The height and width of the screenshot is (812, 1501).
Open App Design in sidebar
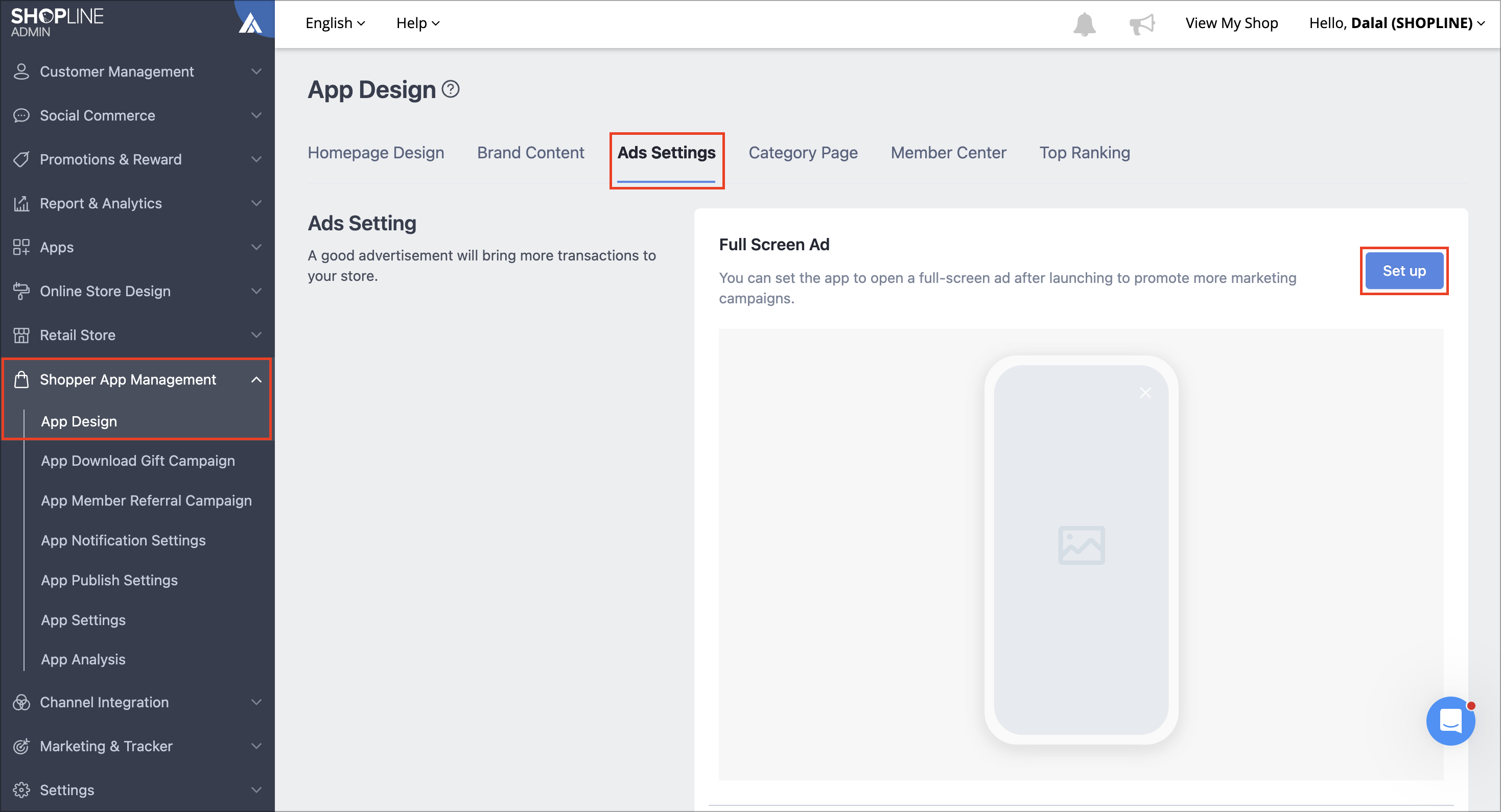(x=79, y=421)
